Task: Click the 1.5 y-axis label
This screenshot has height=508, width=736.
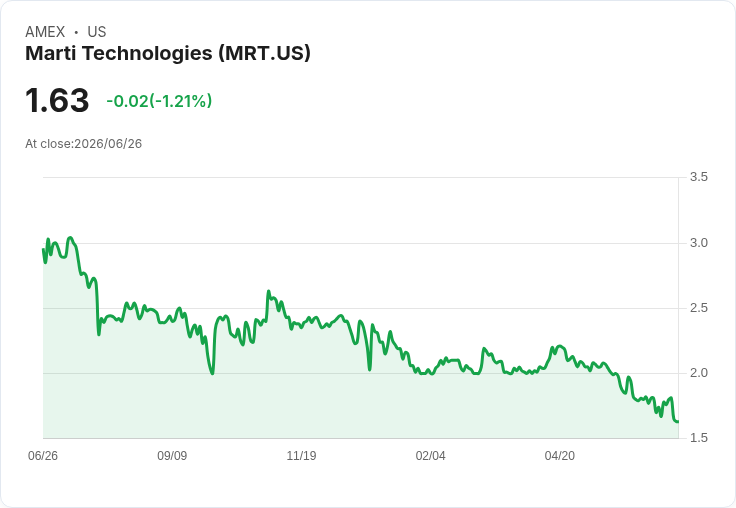Action: (x=698, y=438)
